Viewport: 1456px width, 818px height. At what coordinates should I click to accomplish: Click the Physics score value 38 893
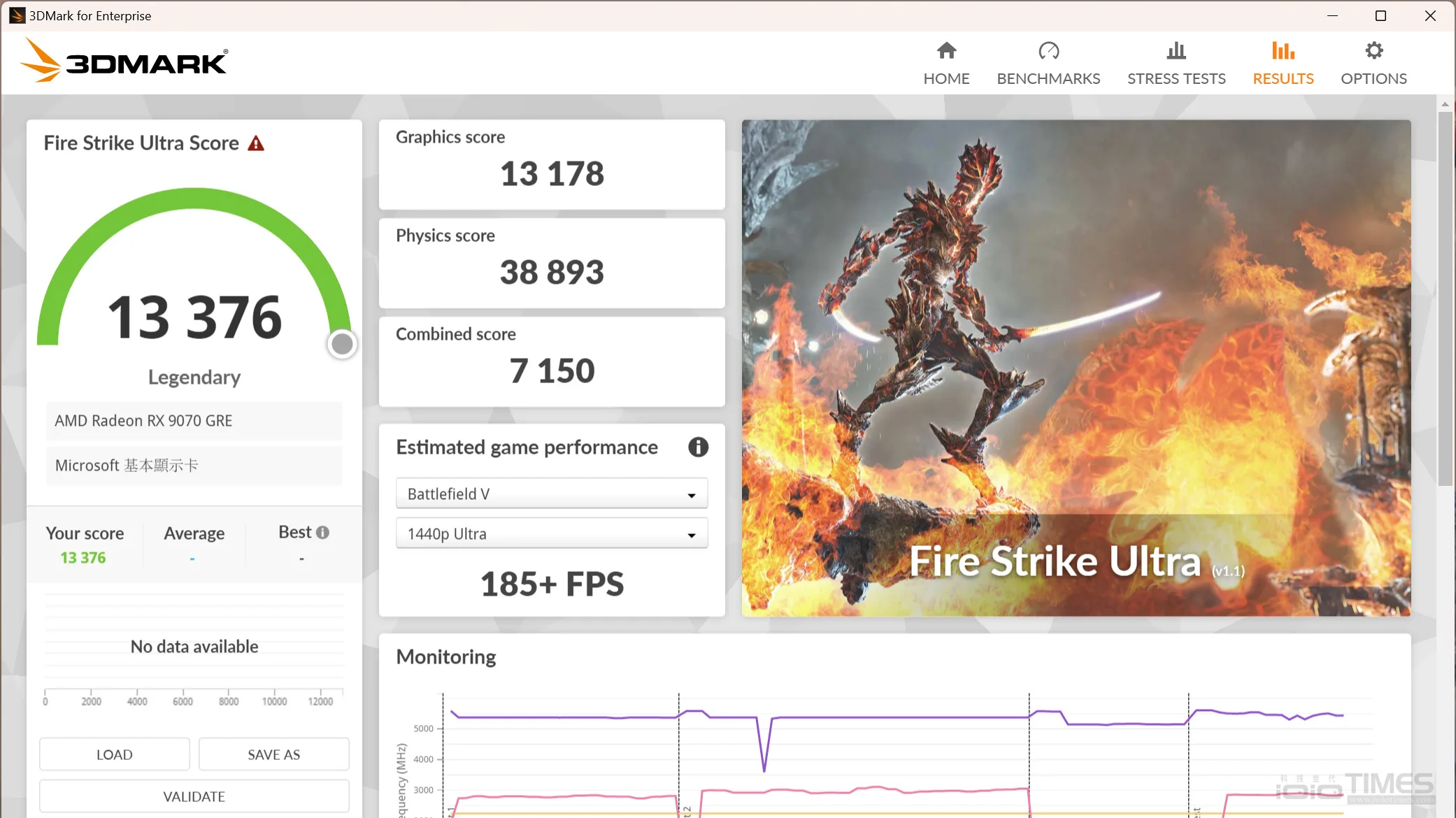[x=552, y=272]
